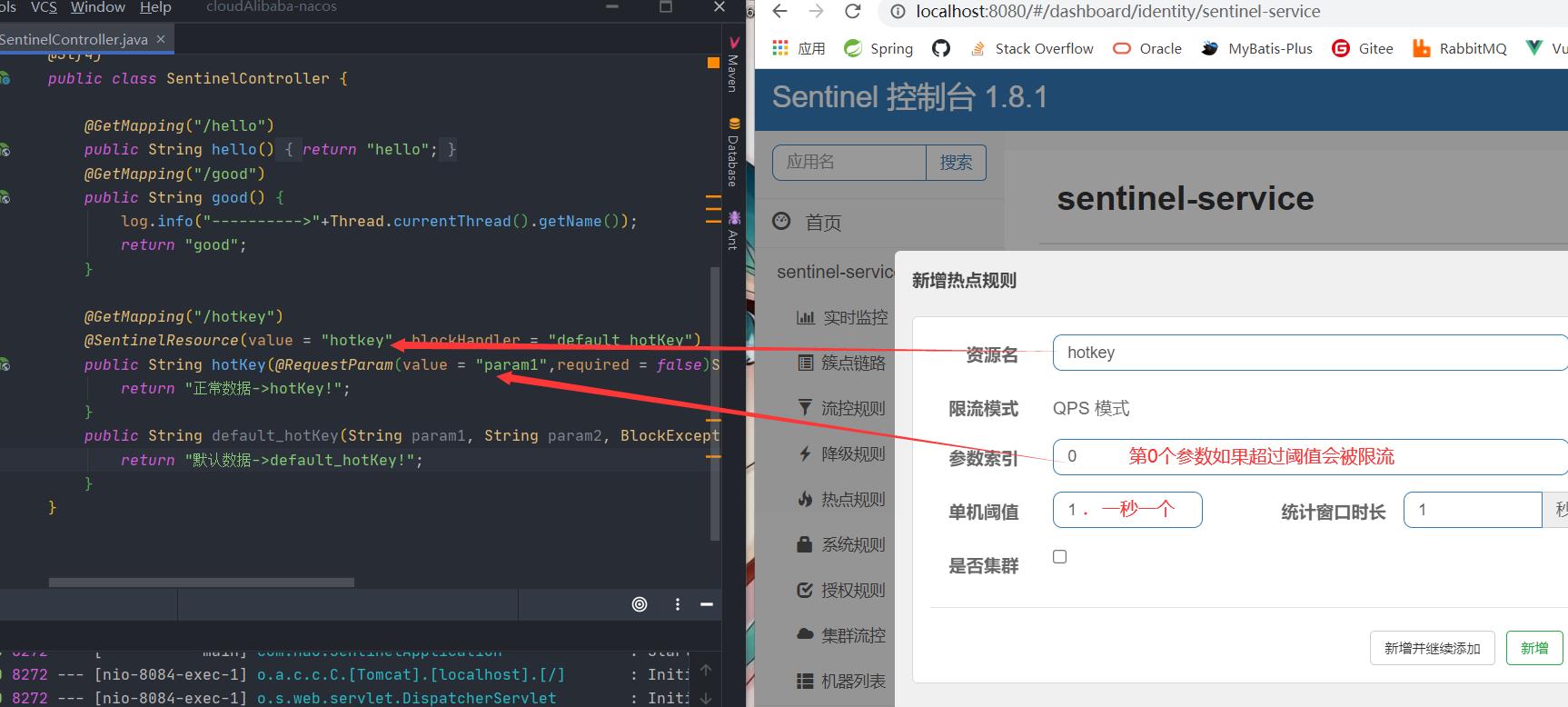
Task: Click the 参数索引 input field
Action: click(x=1310, y=456)
